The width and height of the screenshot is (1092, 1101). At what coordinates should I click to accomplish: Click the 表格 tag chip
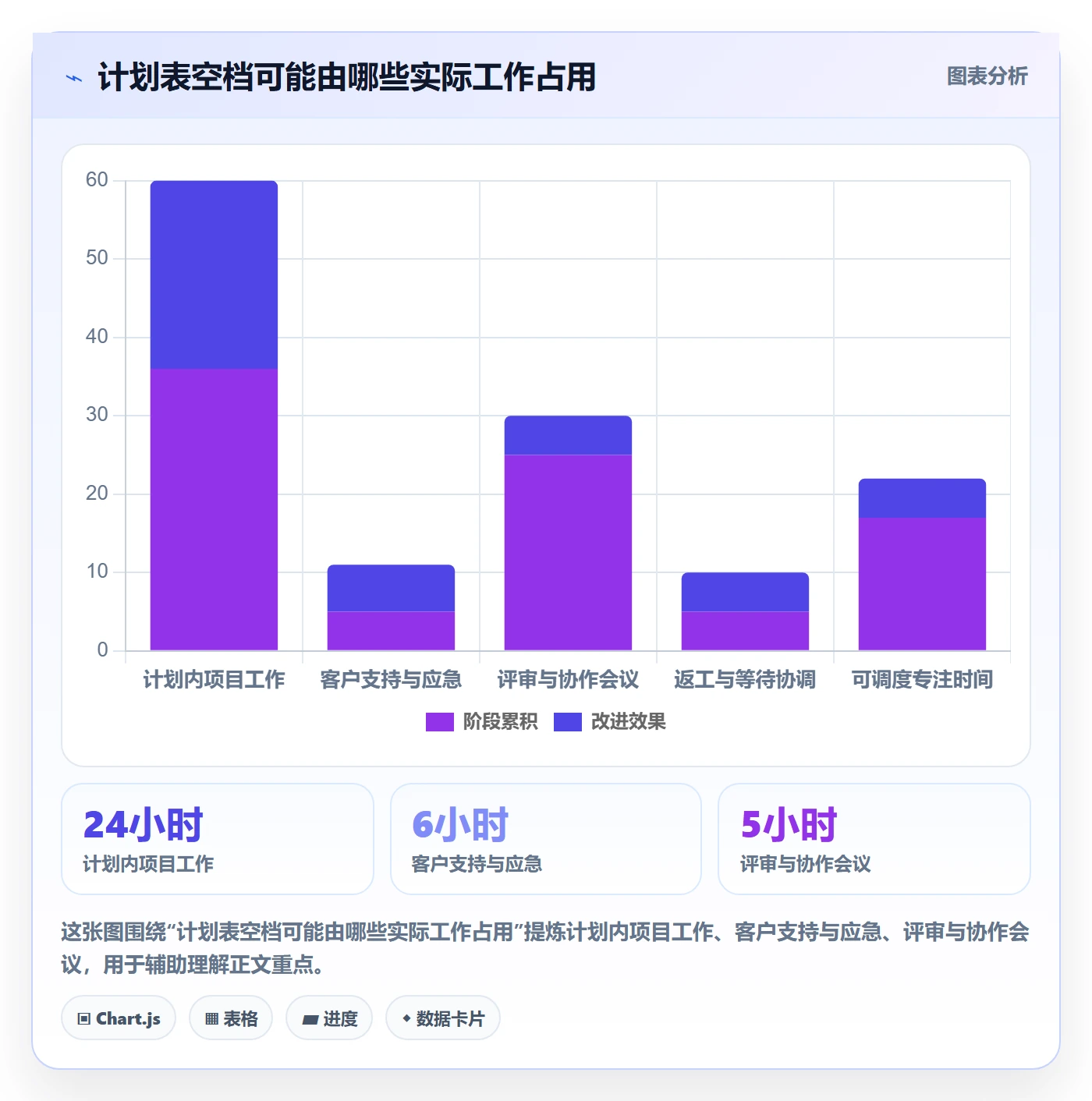click(x=231, y=1018)
